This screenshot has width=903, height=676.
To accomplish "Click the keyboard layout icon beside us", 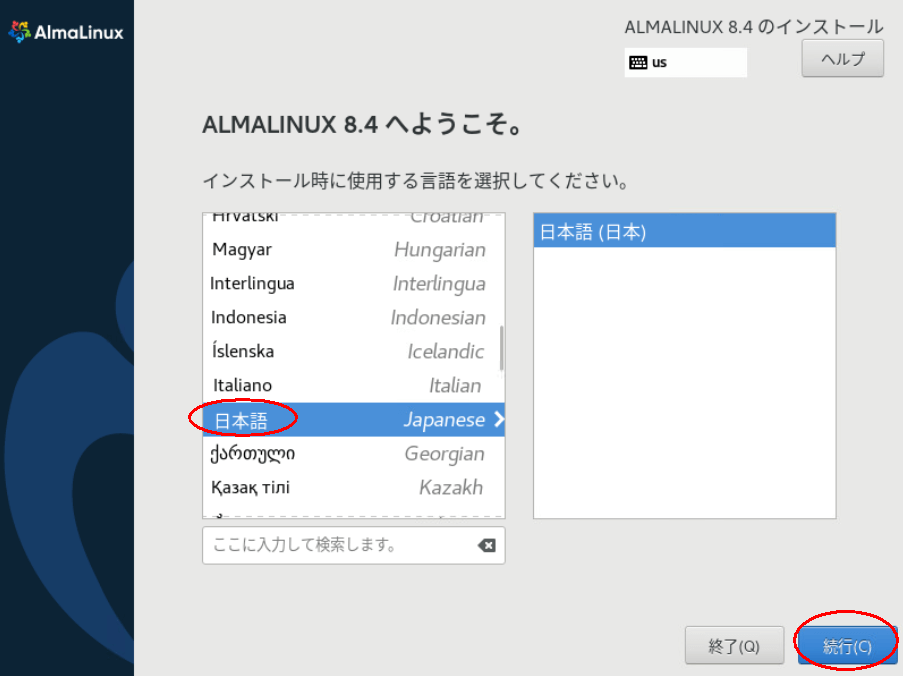I will [x=638, y=62].
